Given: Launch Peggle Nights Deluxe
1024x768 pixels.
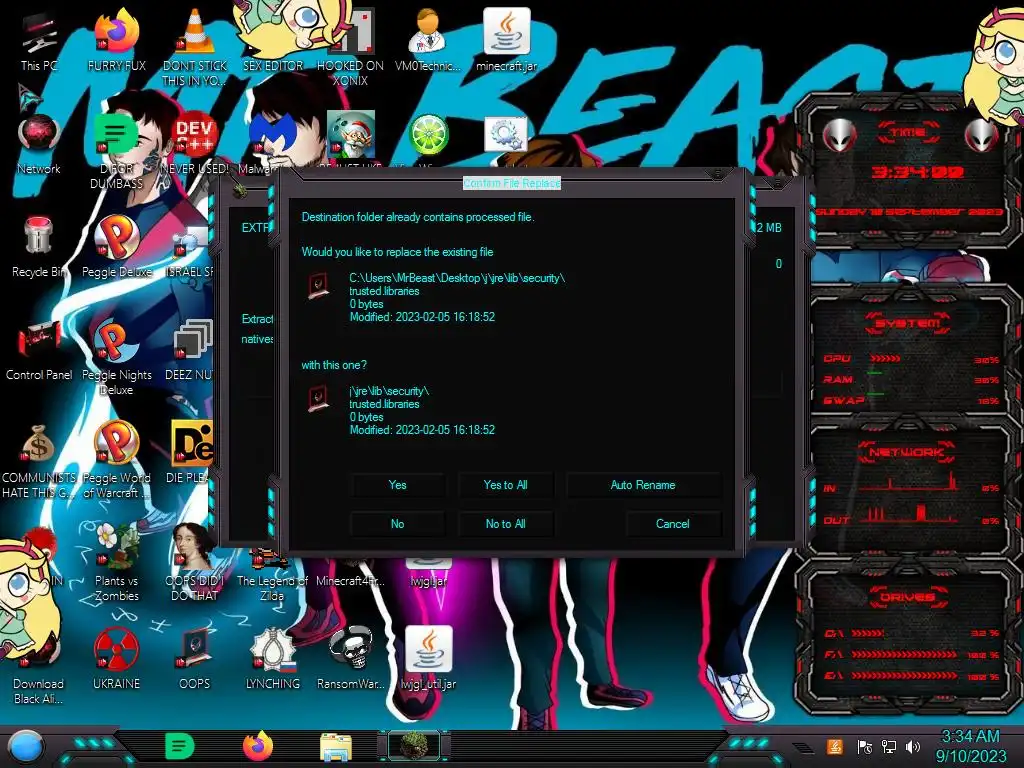Looking at the screenshot, I should click(117, 357).
